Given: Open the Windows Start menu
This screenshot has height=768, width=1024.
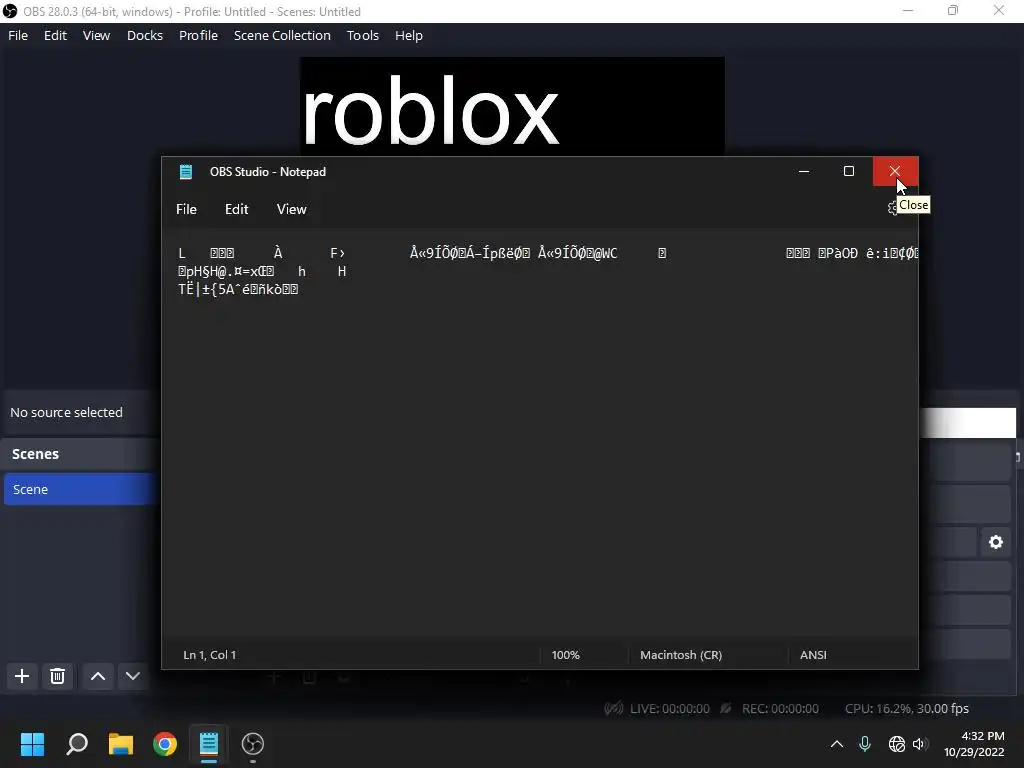Looking at the screenshot, I should pyautogui.click(x=32, y=744).
